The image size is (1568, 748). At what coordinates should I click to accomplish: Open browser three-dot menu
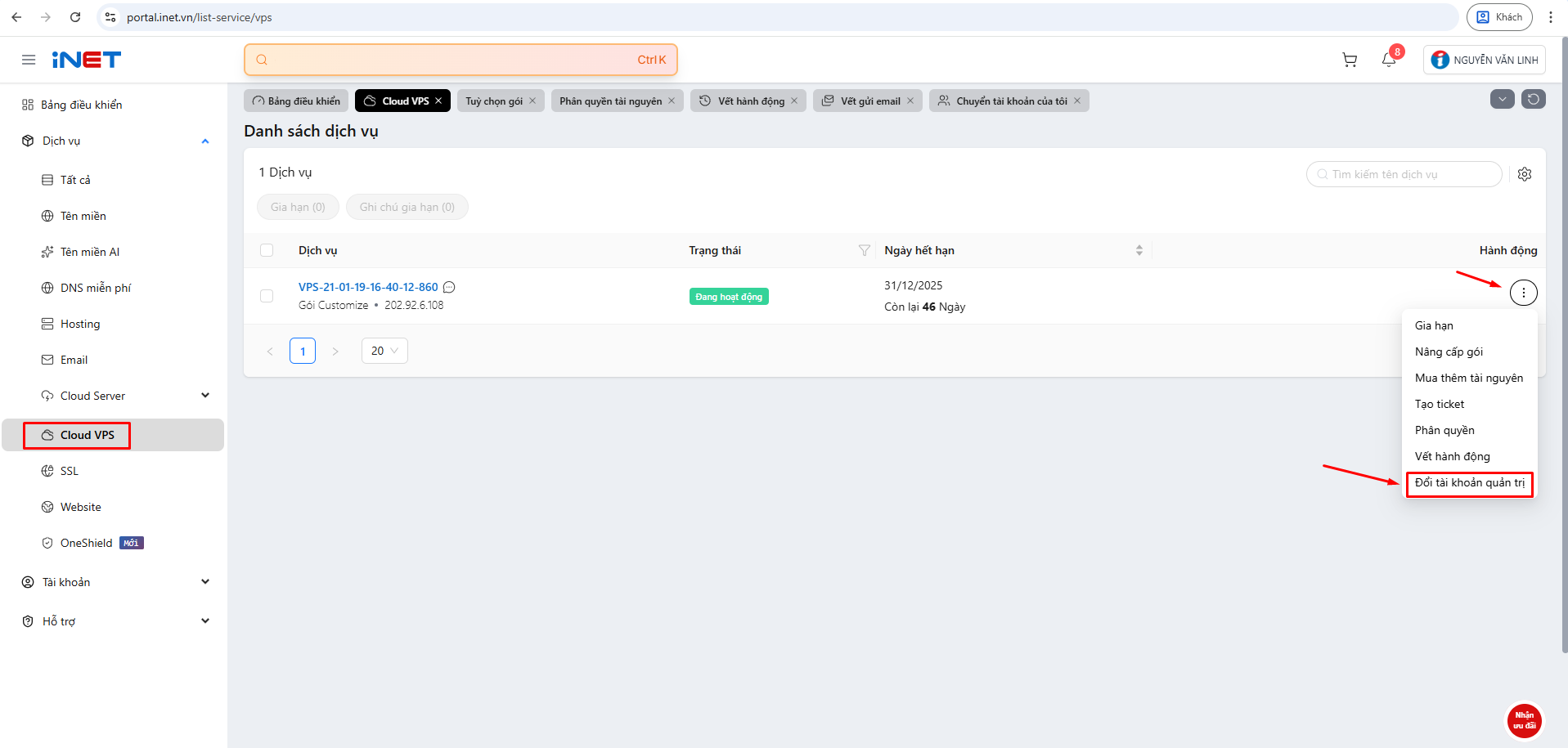point(1551,17)
